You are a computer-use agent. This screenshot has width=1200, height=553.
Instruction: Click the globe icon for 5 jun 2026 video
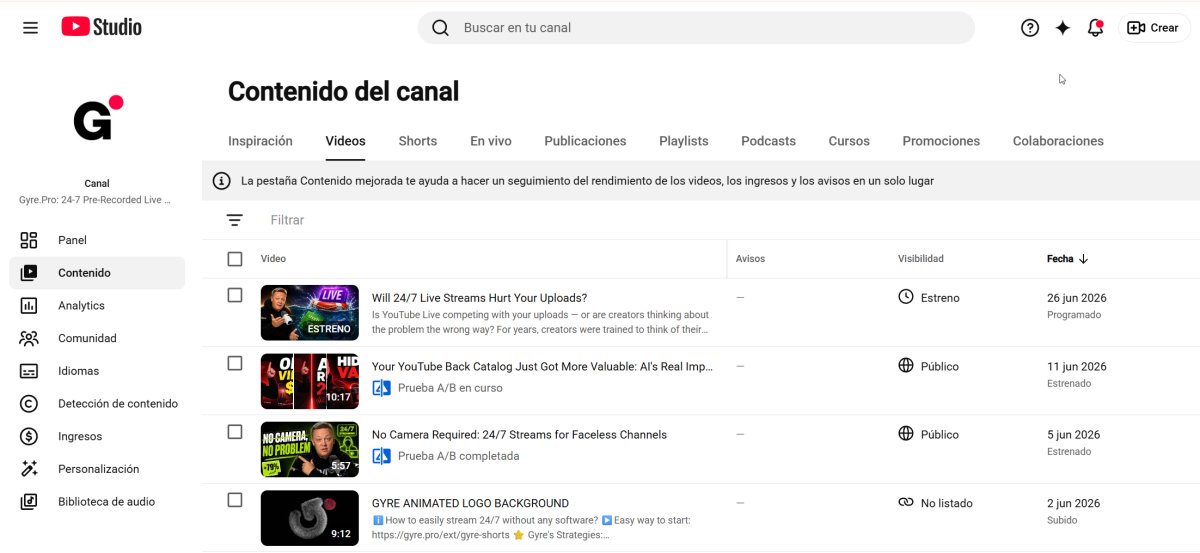(x=906, y=434)
